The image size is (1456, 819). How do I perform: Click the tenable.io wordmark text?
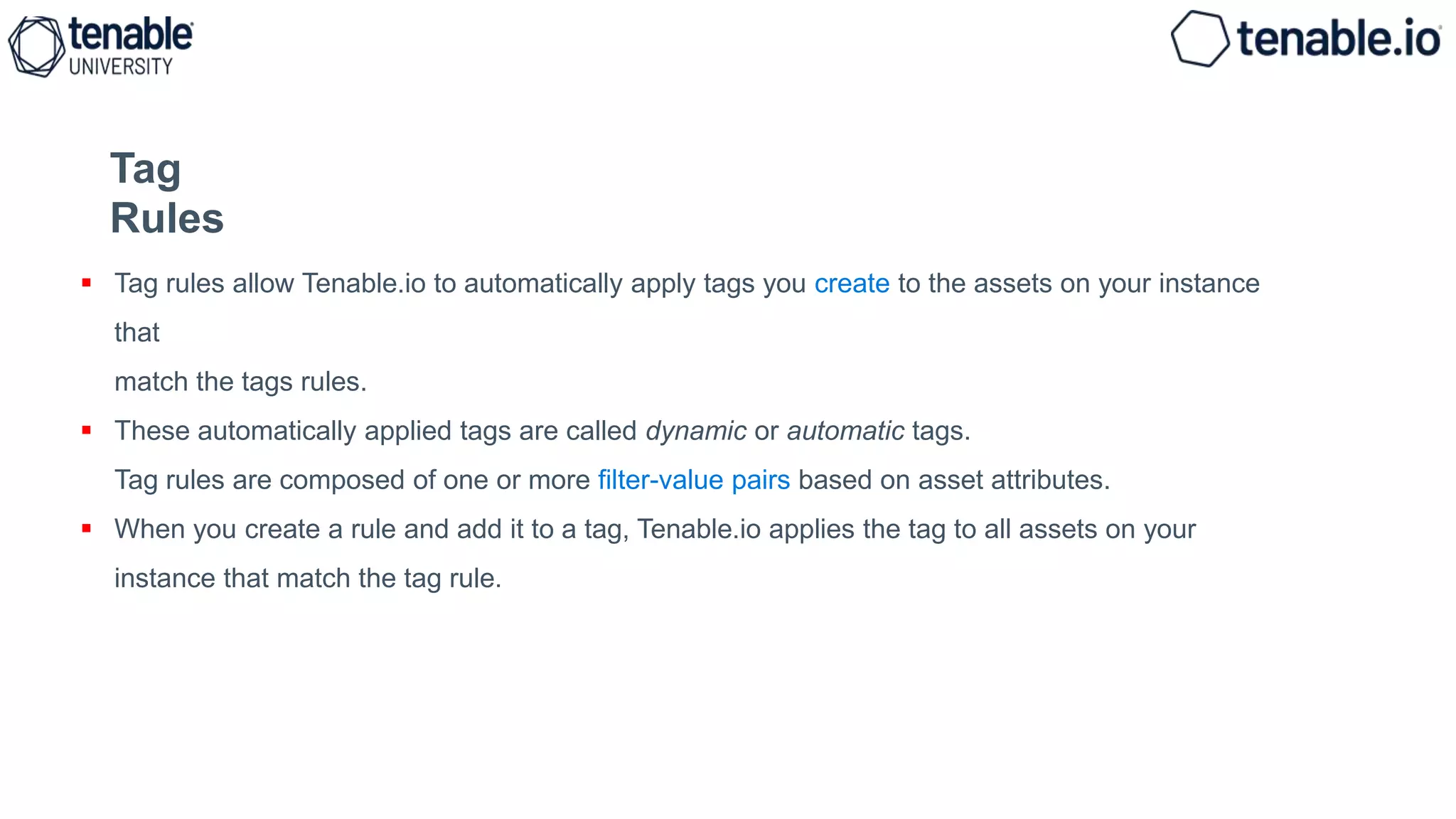point(1339,38)
